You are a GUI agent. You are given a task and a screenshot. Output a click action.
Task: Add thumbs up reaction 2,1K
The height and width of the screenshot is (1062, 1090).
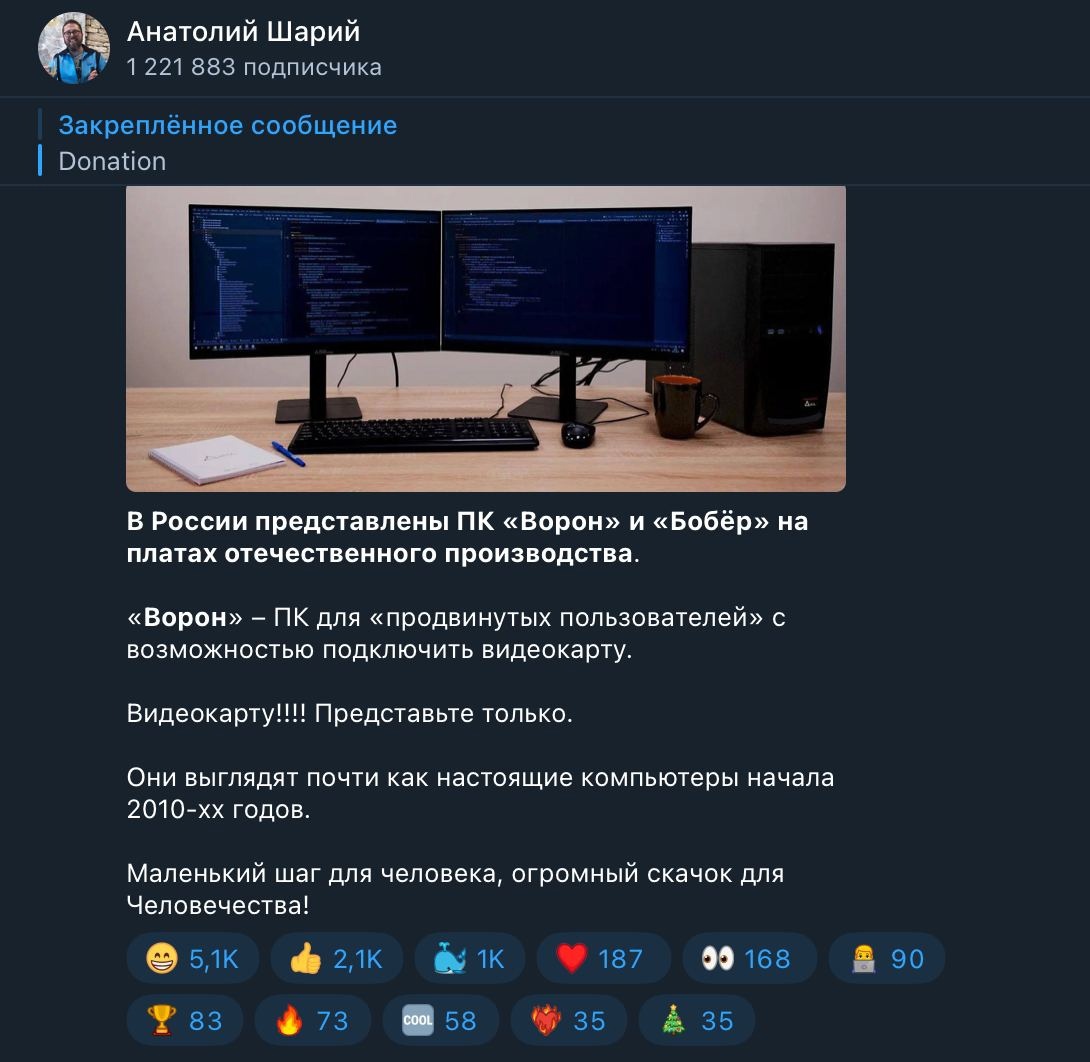coord(336,958)
